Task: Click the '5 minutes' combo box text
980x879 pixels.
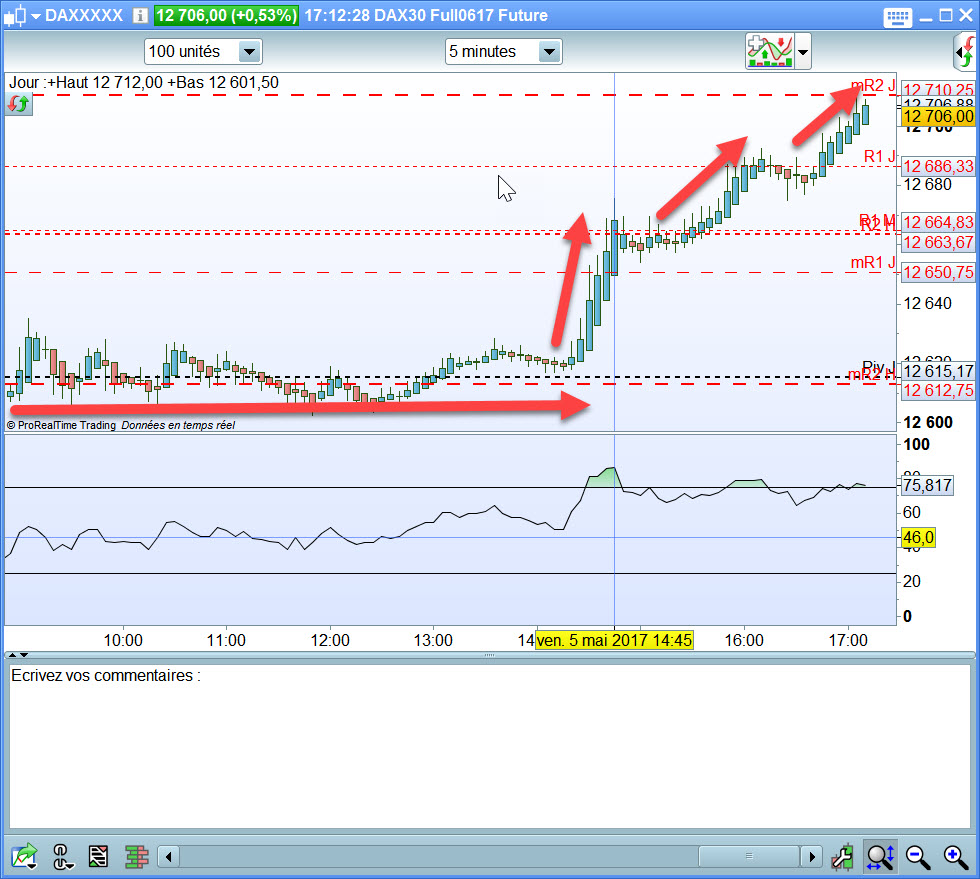Action: (x=482, y=51)
